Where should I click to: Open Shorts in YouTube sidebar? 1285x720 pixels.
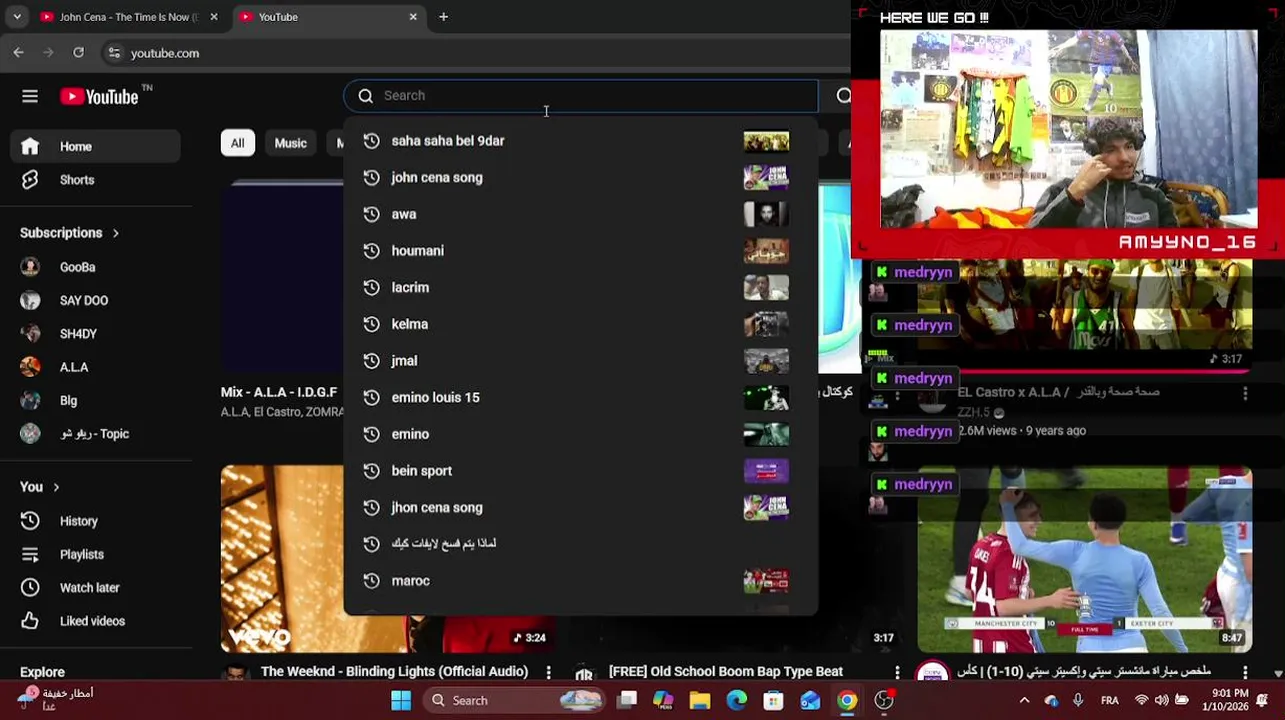click(96, 180)
